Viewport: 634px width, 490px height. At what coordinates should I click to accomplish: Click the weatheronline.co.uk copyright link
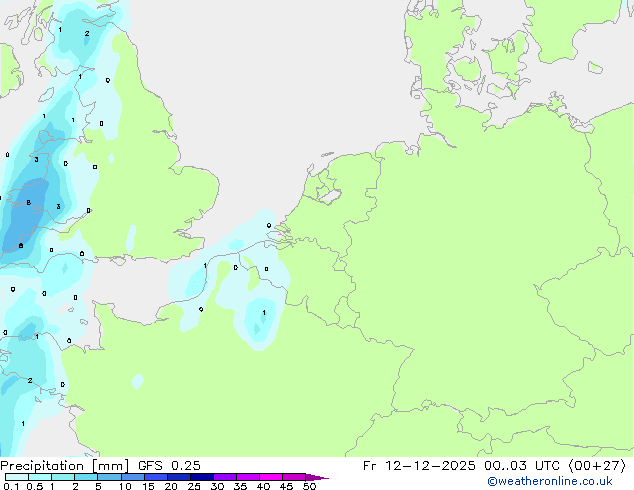[x=550, y=481]
